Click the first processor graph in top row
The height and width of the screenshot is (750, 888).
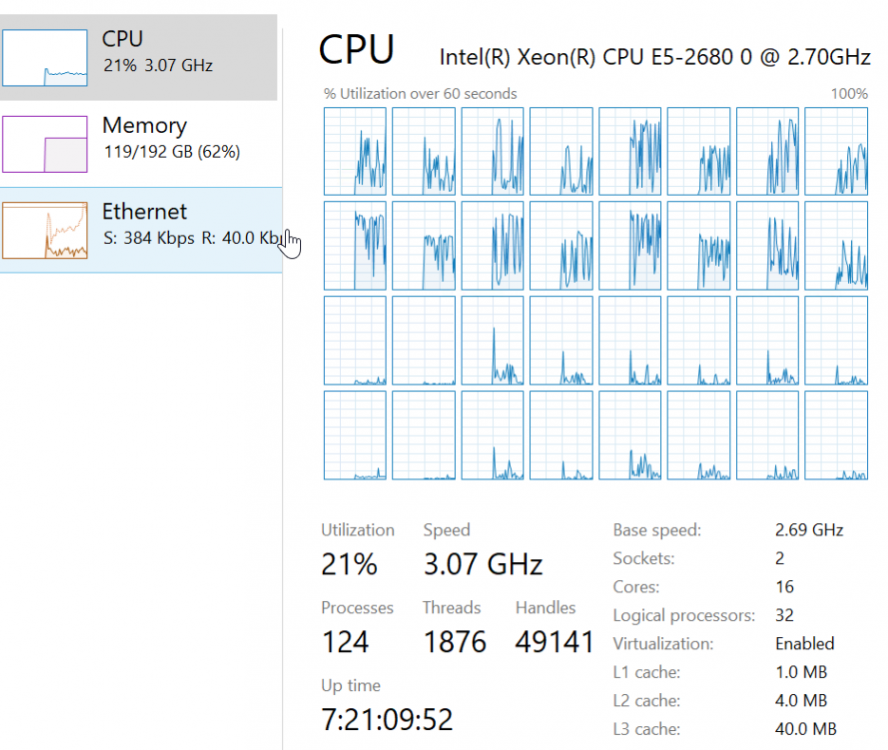355,151
